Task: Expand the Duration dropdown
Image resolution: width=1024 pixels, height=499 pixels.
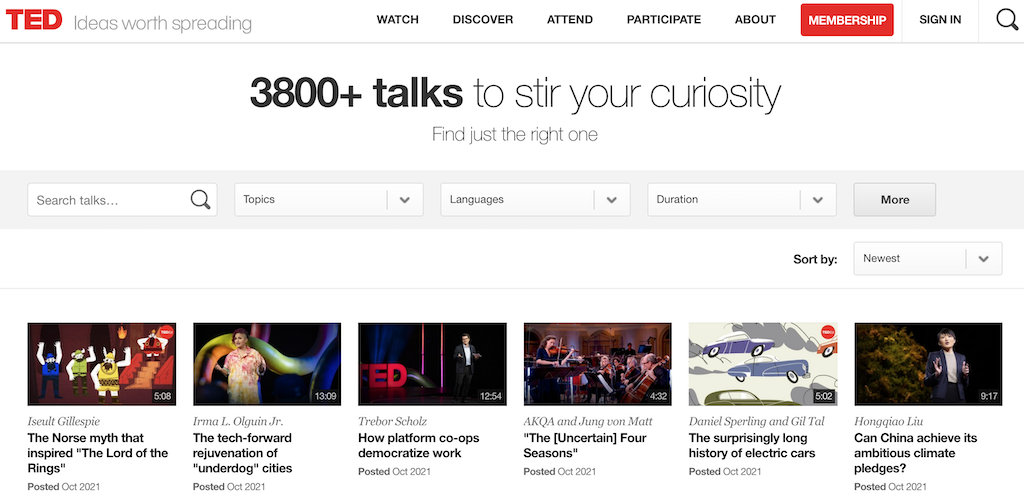Action: 742,200
